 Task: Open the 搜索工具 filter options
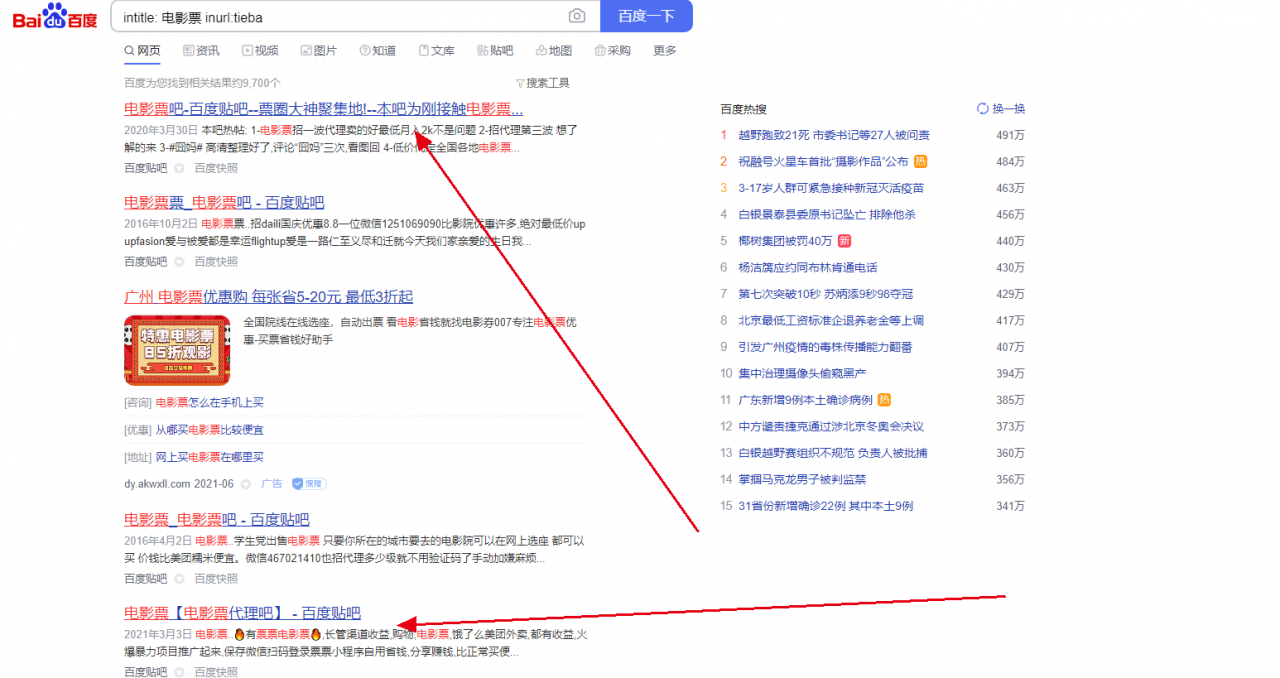pos(543,83)
